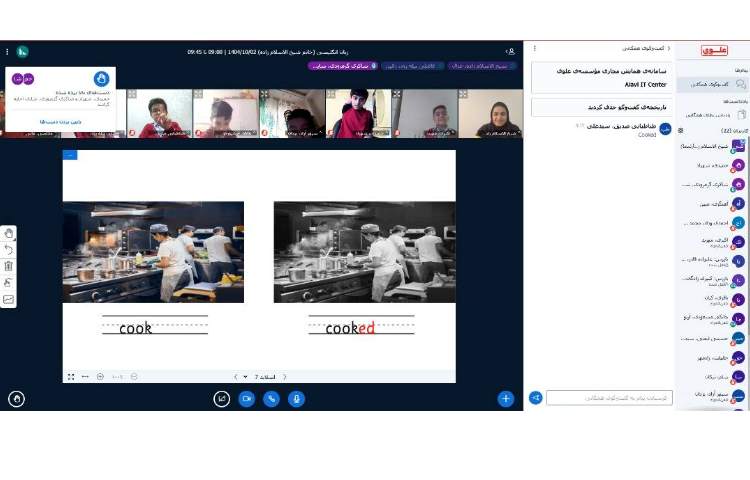This screenshot has width=750, height=480.
Task: Make the presentation fullscreen
Action: pos(71,376)
